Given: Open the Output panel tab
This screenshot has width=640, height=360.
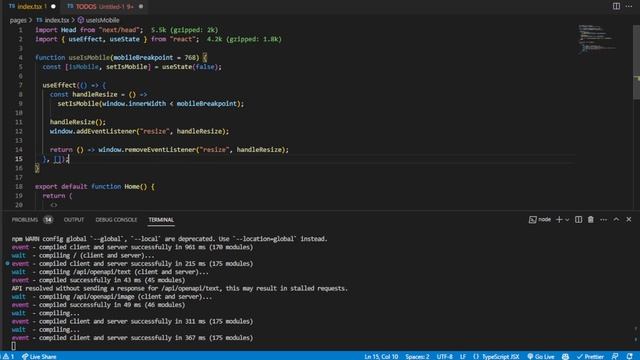Looking at the screenshot, I should click(74, 220).
